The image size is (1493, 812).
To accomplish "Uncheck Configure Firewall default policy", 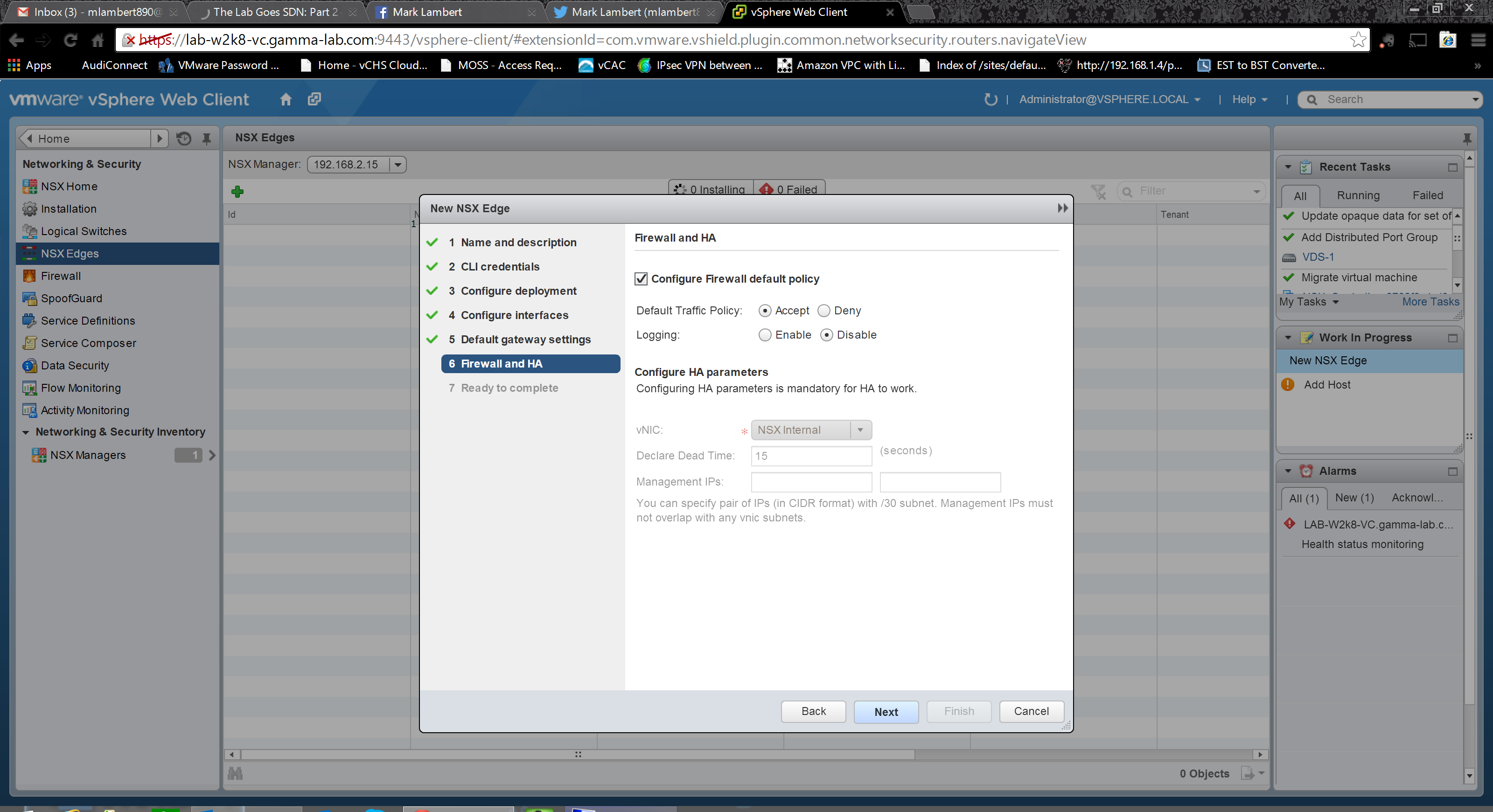I will point(641,278).
